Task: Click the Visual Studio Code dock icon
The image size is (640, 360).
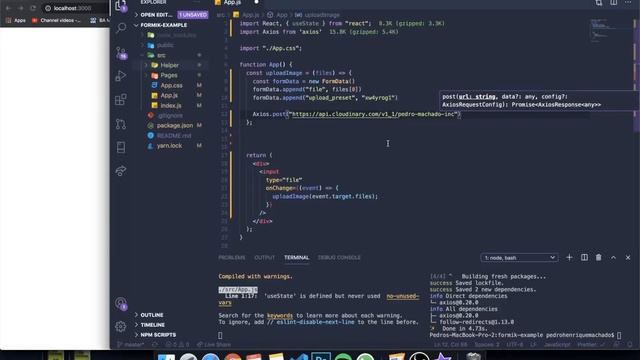Action: (299, 356)
